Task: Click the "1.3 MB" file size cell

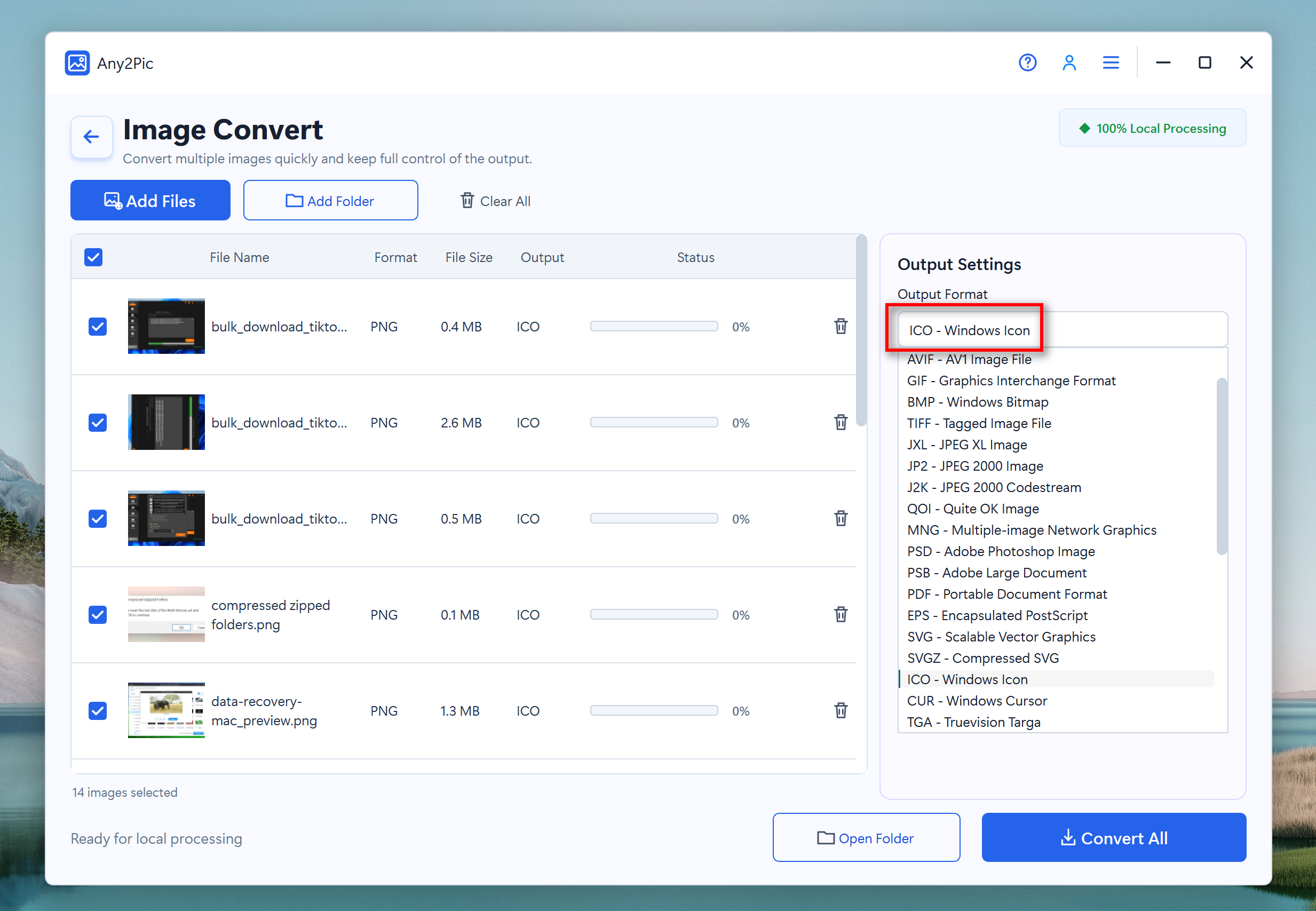Action: pos(459,711)
